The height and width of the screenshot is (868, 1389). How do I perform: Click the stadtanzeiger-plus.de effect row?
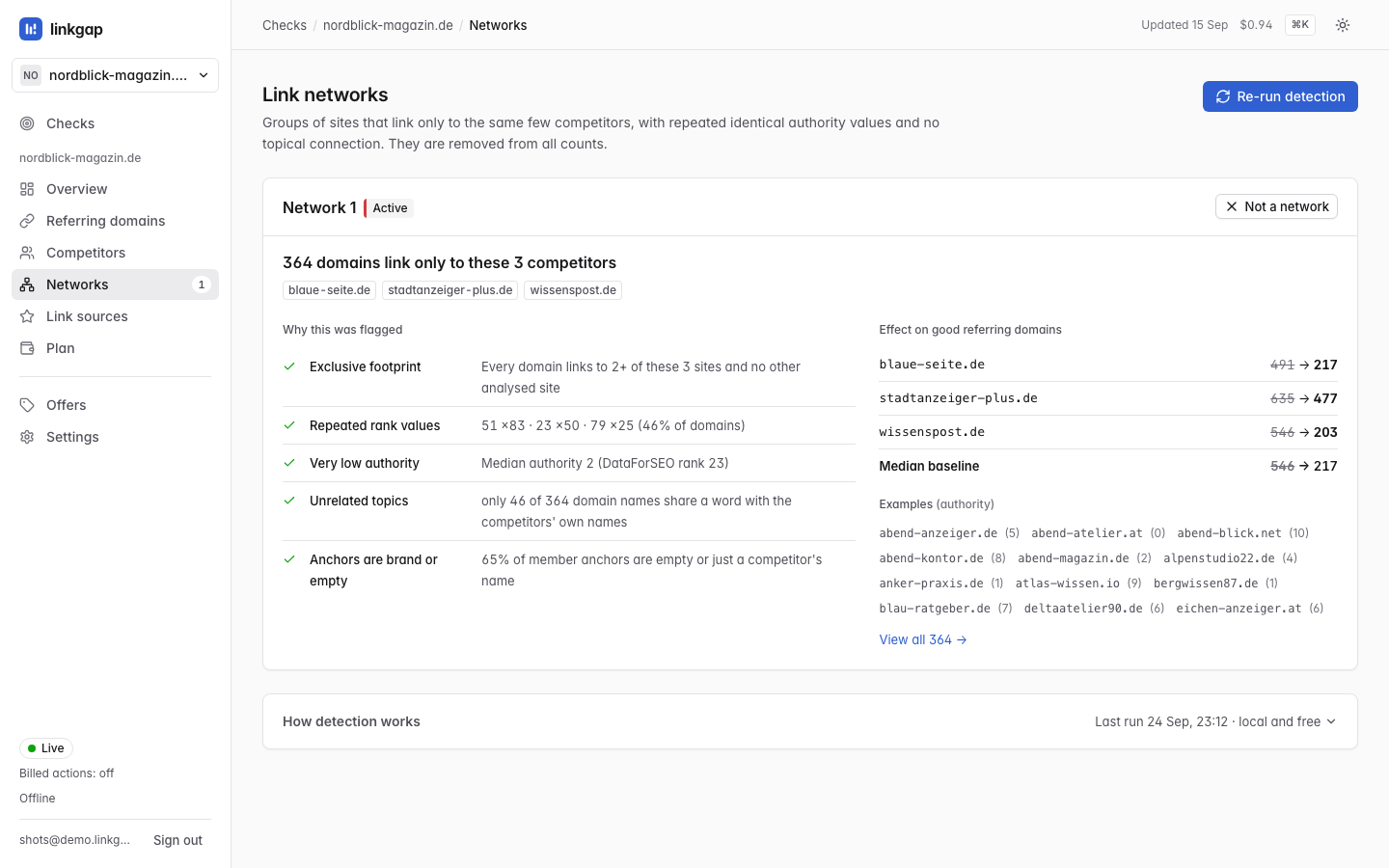[x=1108, y=398]
